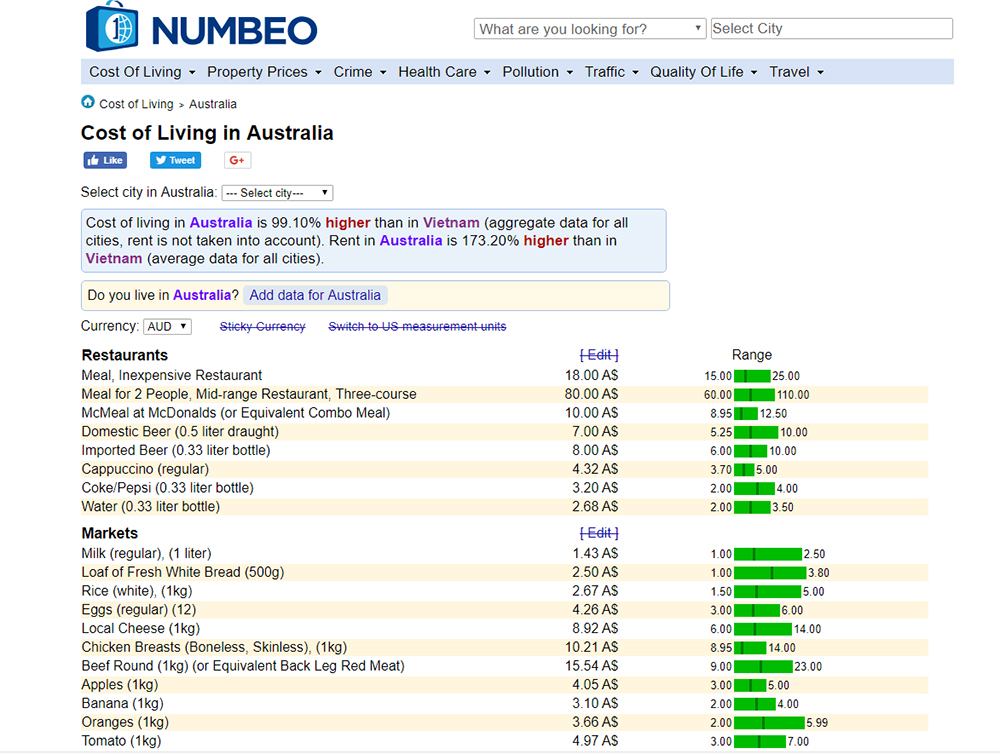Expand the Select city in Australia dropdown
This screenshot has width=1000, height=754.
click(x=277, y=193)
